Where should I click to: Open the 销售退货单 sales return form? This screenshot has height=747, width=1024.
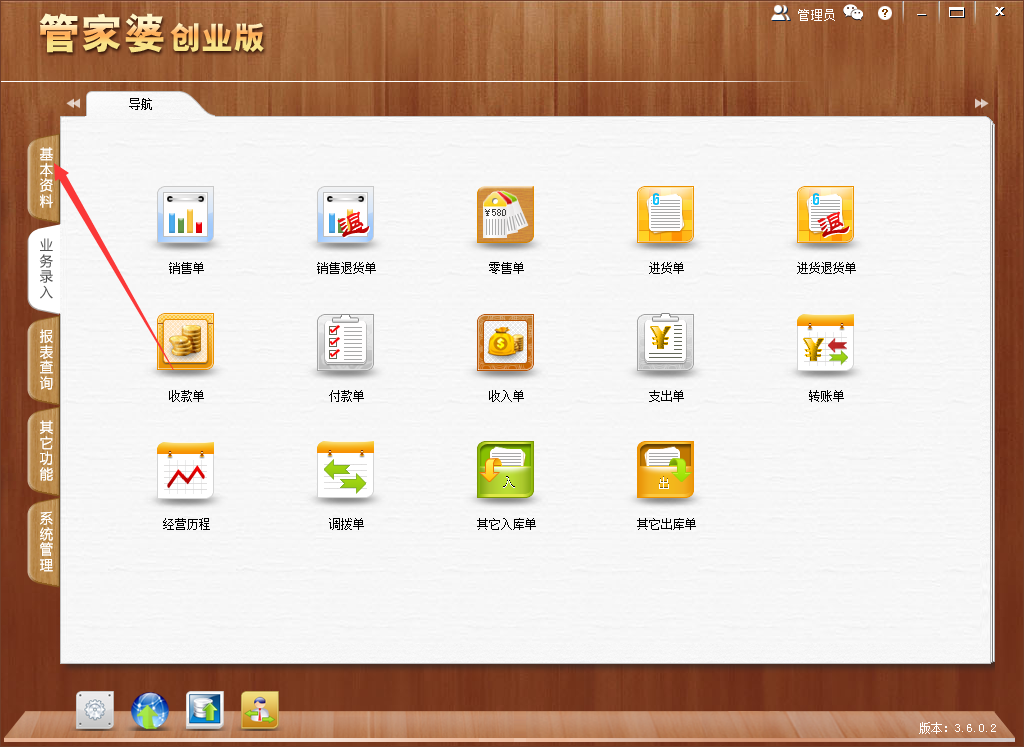(345, 215)
